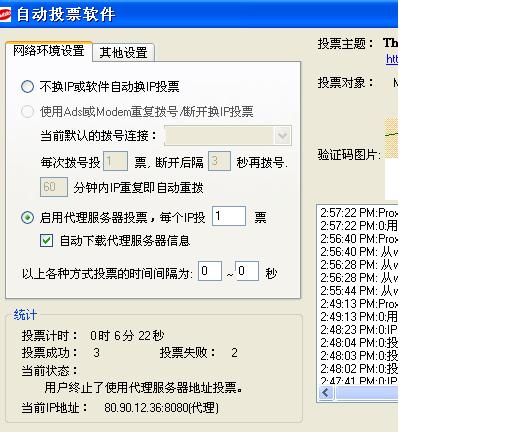This screenshot has height=432, width=512.
Task: Open the 当前默认的拨号连接 dropdown arrow
Action: [x=283, y=136]
